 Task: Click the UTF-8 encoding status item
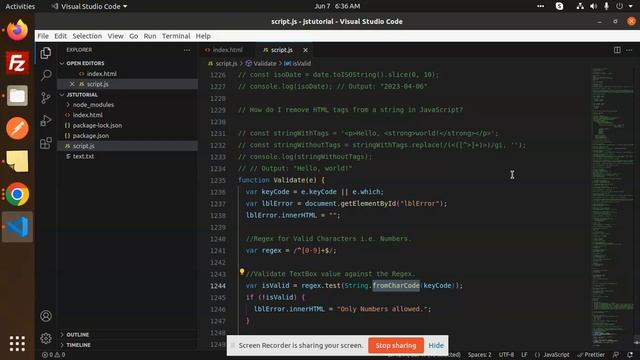tap(507, 355)
